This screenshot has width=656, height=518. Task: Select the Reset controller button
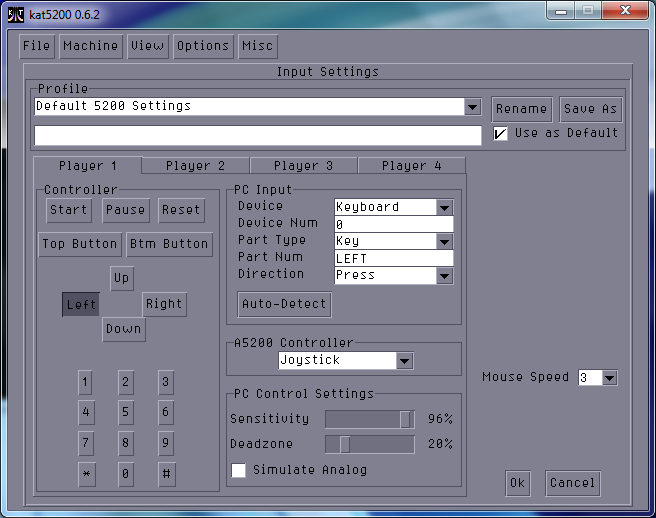coord(181,210)
